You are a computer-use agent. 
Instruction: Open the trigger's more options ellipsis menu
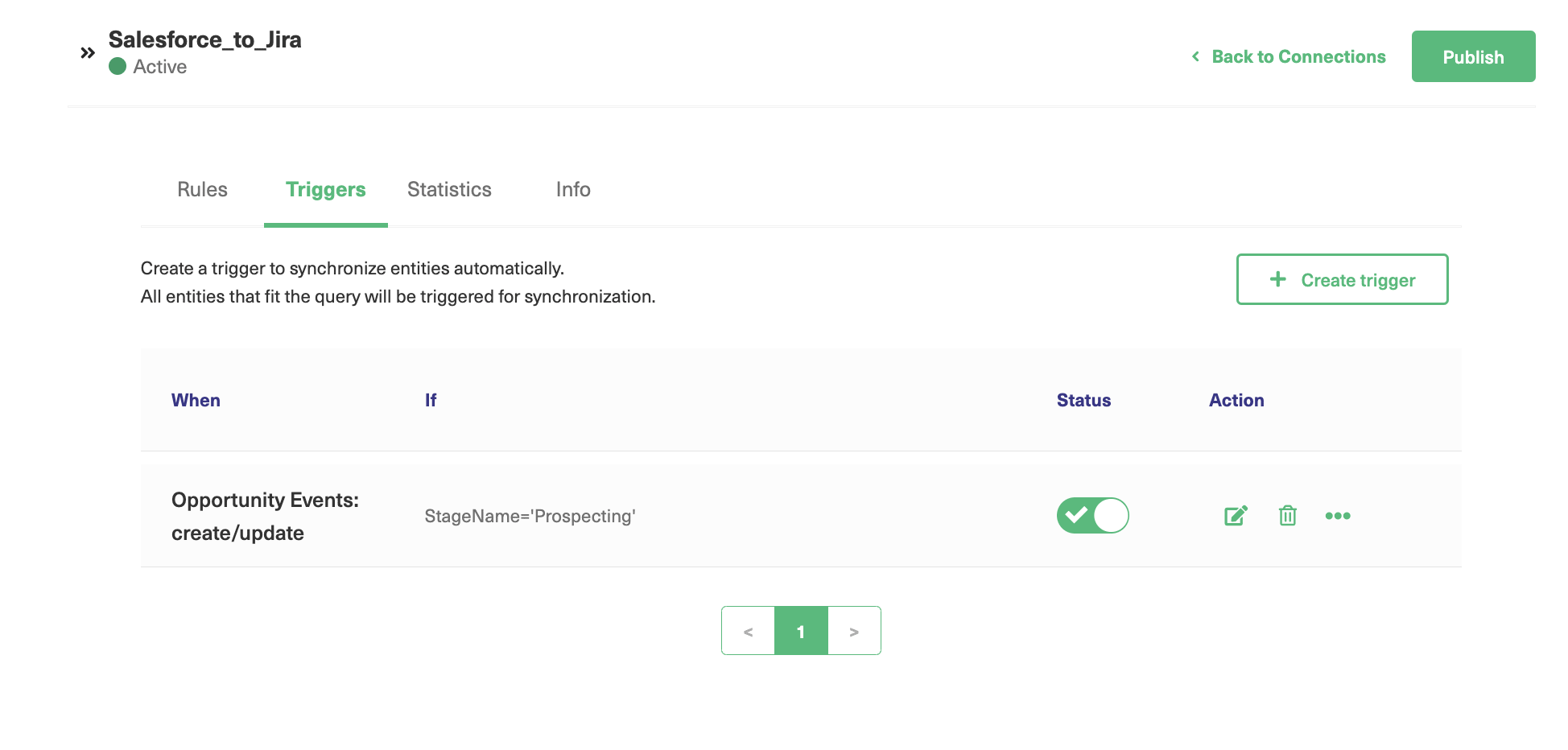pyautogui.click(x=1338, y=516)
